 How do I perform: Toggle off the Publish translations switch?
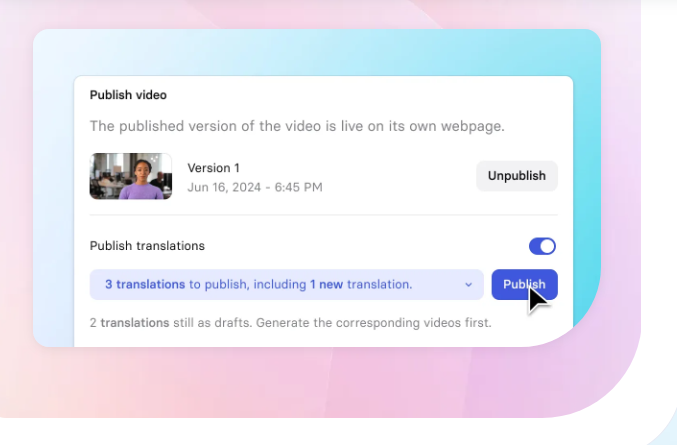542,246
